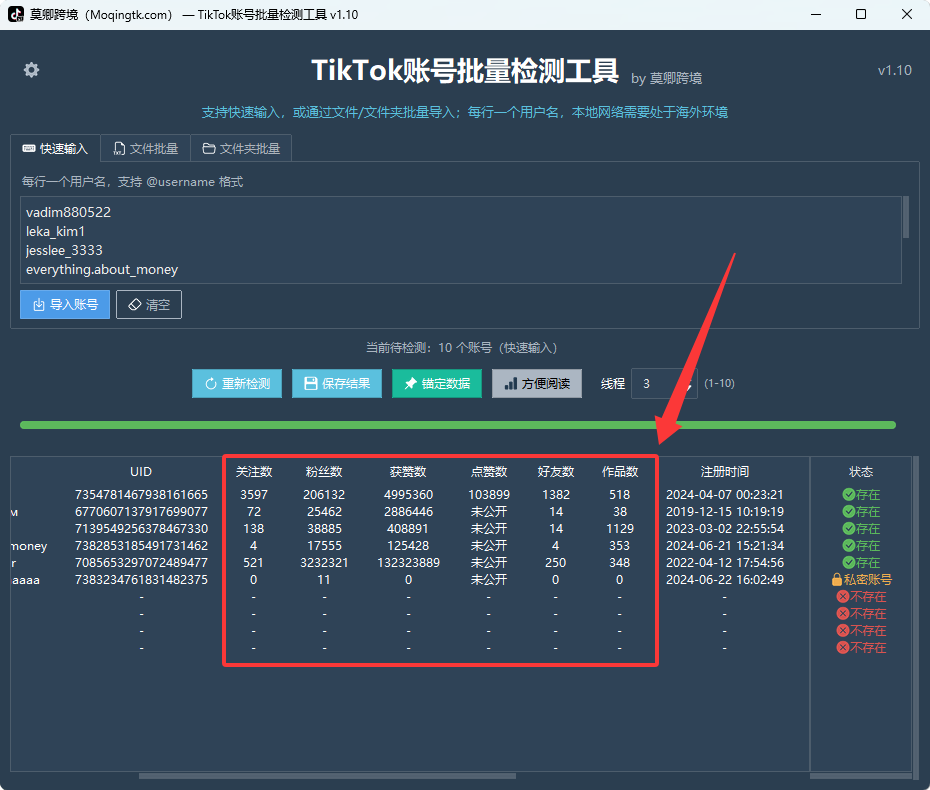
Task: Click the UID column header
Action: tap(141, 472)
